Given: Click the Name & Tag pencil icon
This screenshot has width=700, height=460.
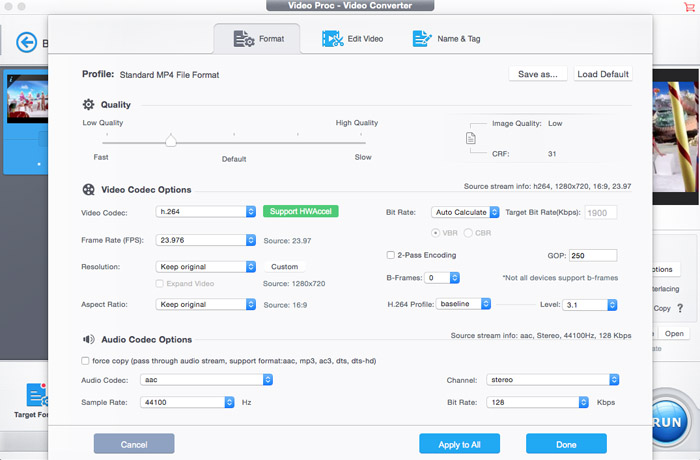Looking at the screenshot, I should (x=422, y=39).
